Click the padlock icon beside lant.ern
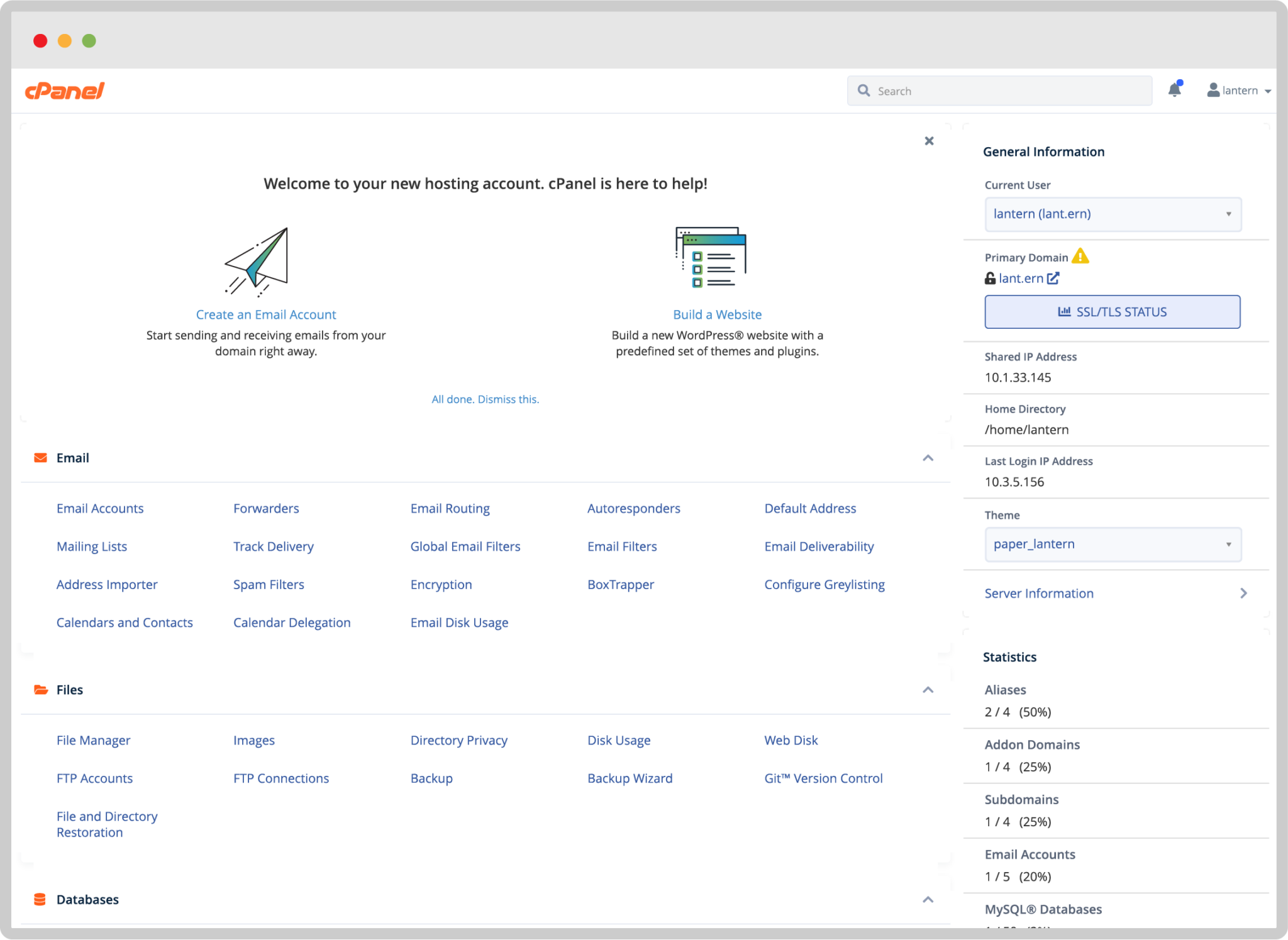This screenshot has height=940, width=1288. coord(990,278)
